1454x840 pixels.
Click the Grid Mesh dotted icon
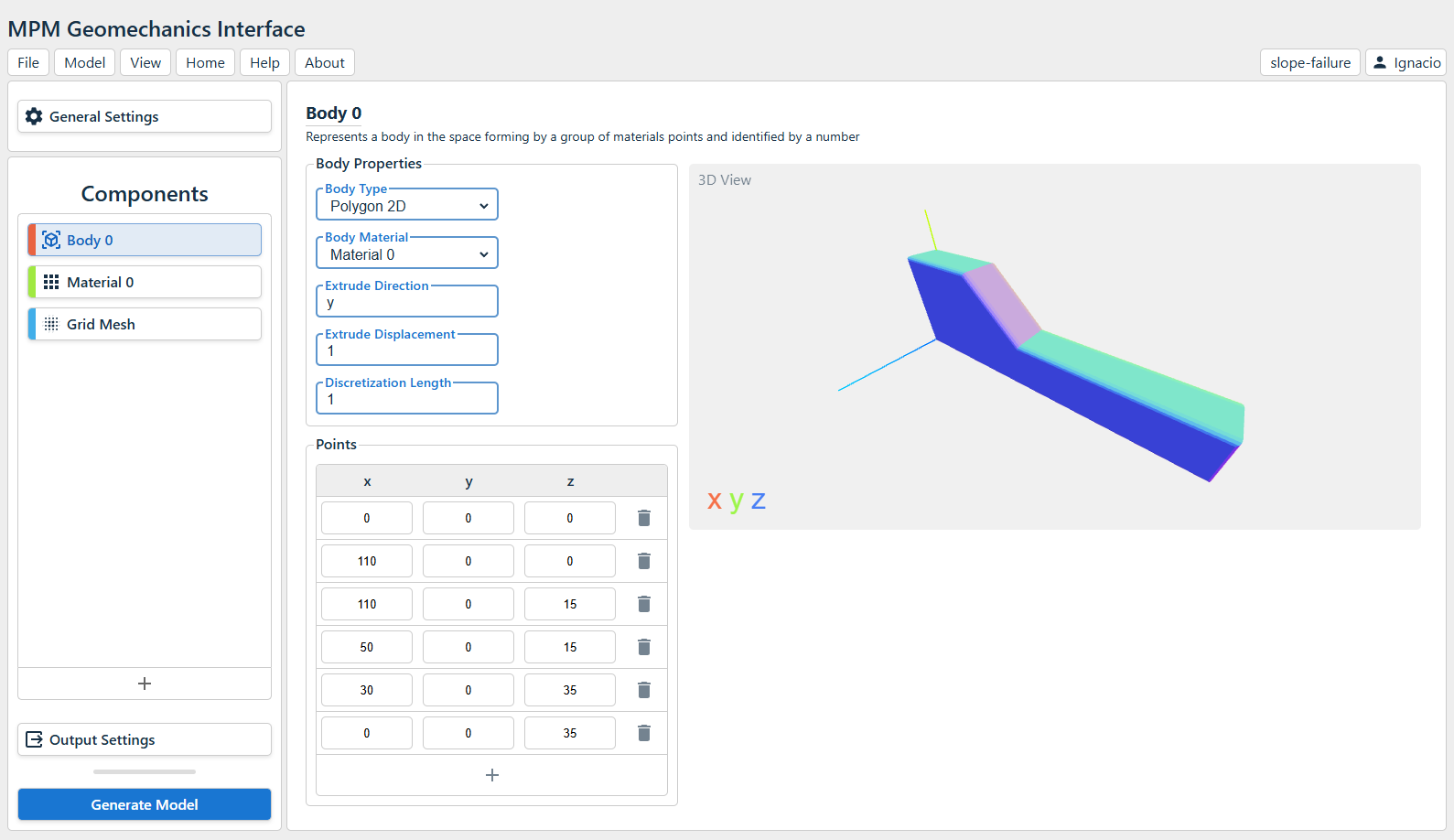[x=51, y=324]
